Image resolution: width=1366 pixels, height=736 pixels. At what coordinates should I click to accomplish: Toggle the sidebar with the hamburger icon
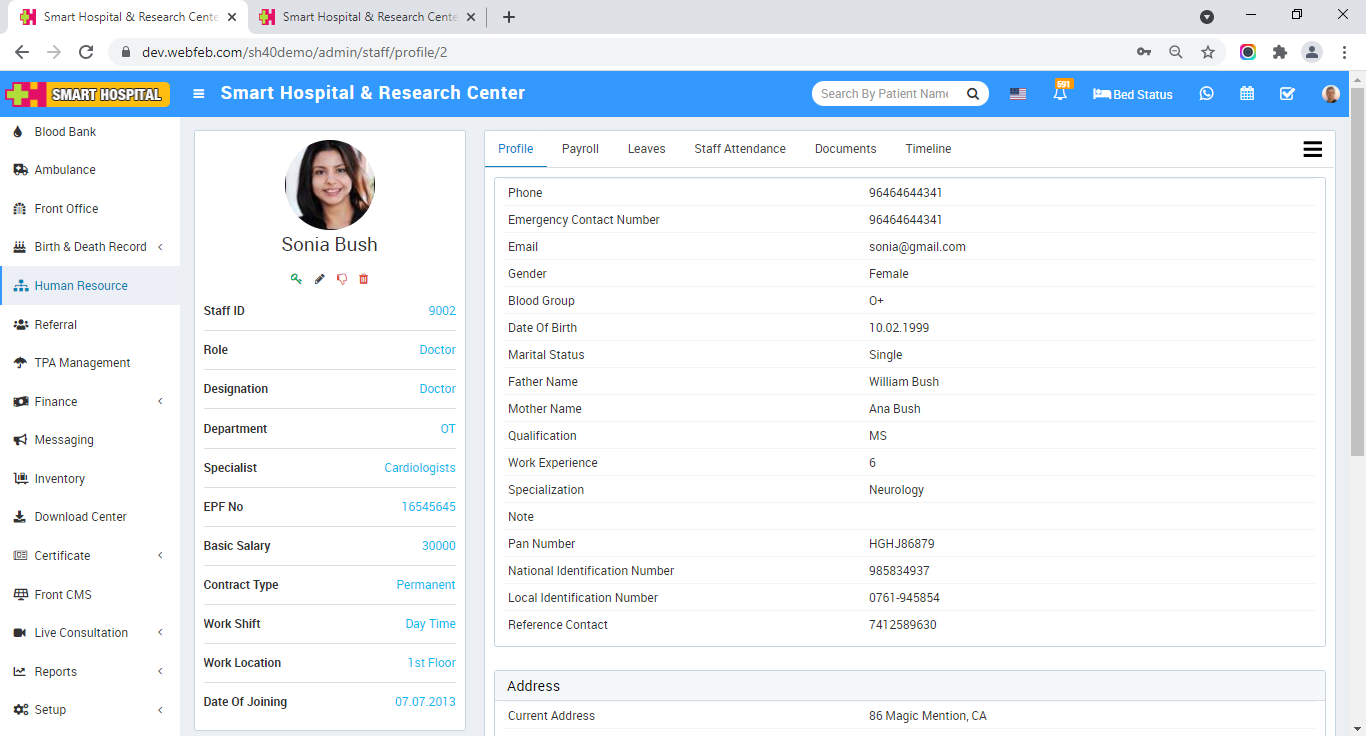pyautogui.click(x=199, y=94)
